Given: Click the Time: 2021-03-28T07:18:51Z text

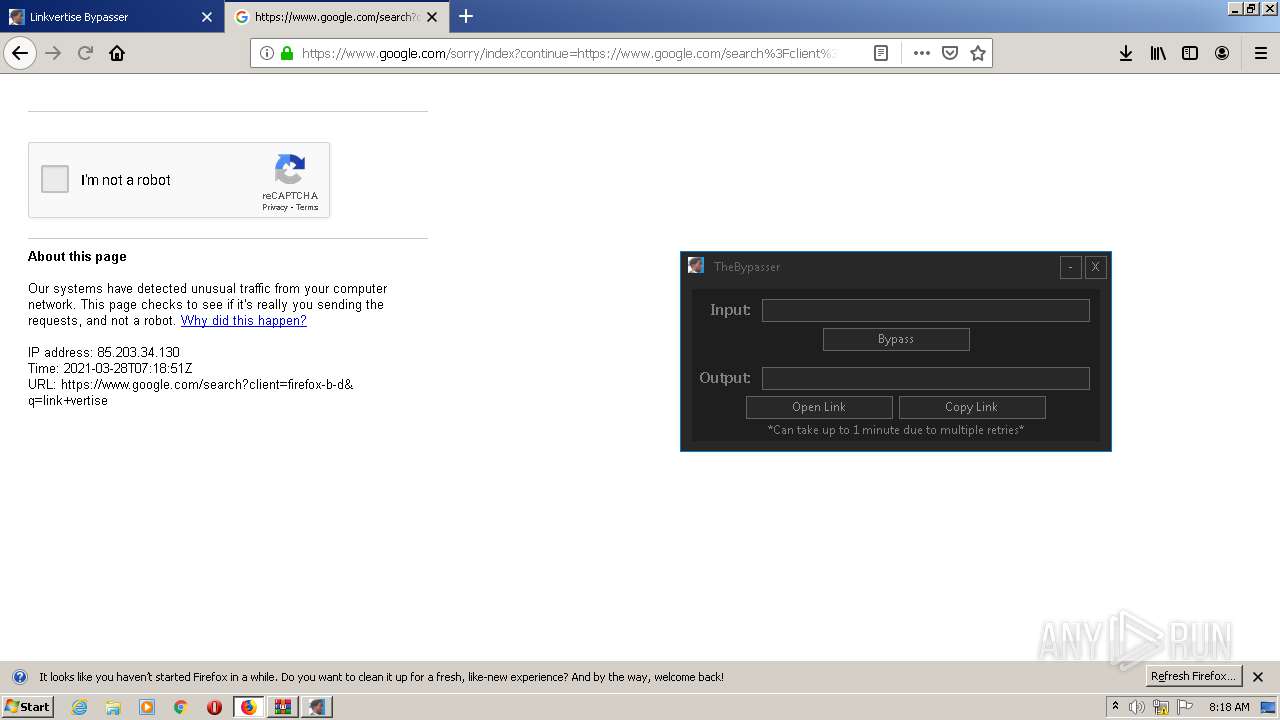Looking at the screenshot, I should [110, 369].
